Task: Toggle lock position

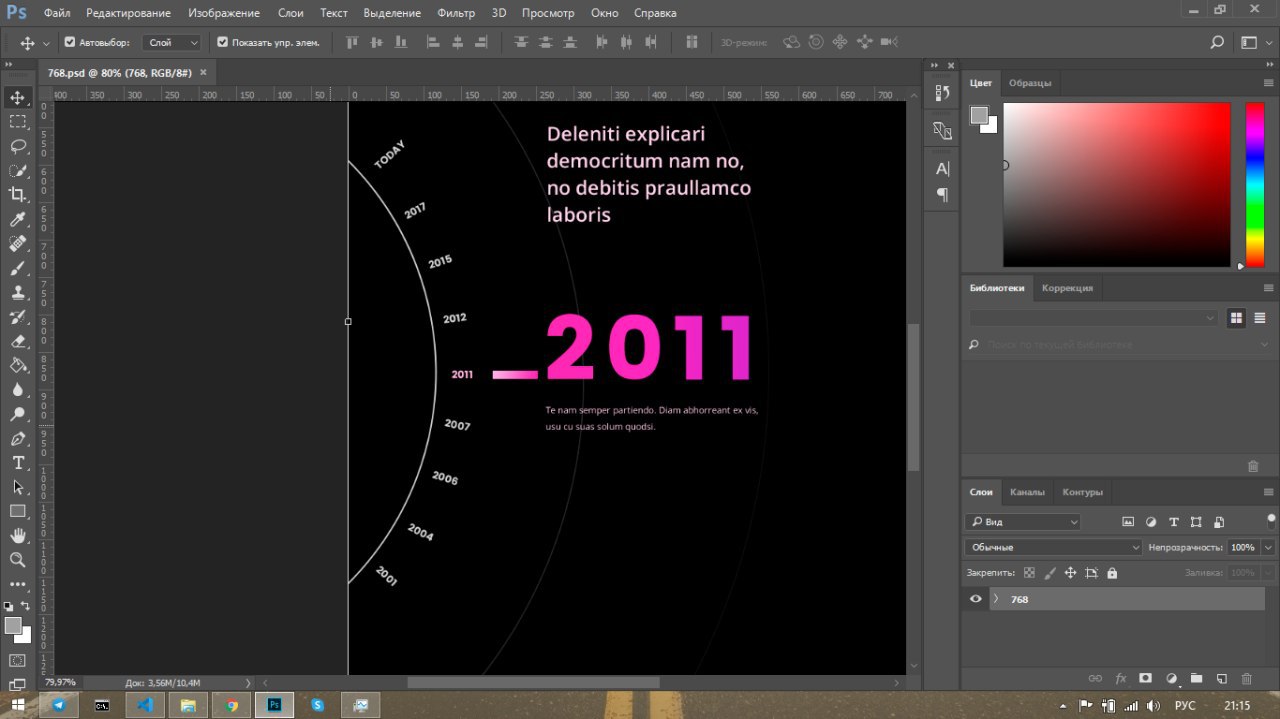Action: (x=1070, y=573)
